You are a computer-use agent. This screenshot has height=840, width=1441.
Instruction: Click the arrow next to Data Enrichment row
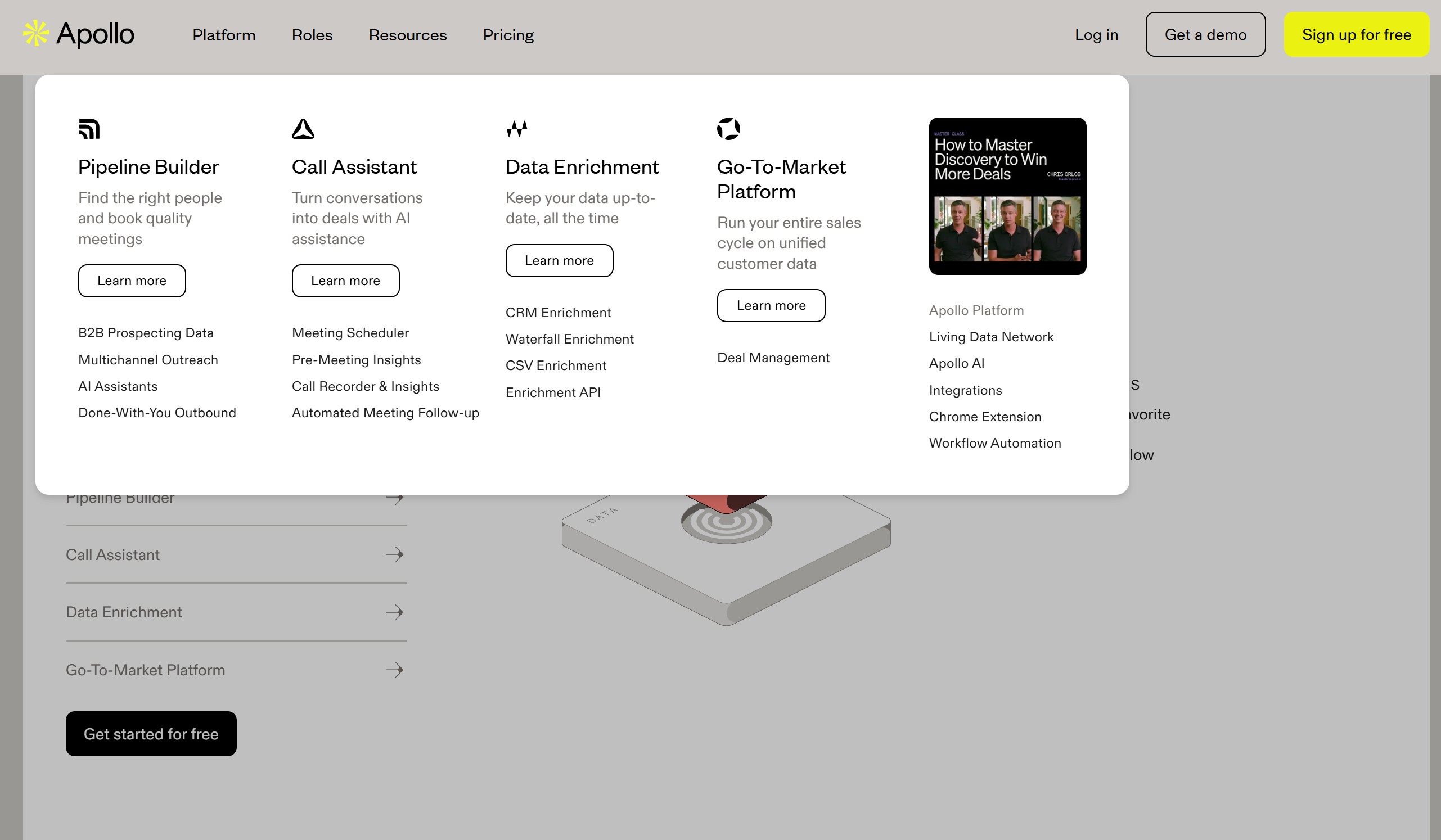tap(395, 612)
